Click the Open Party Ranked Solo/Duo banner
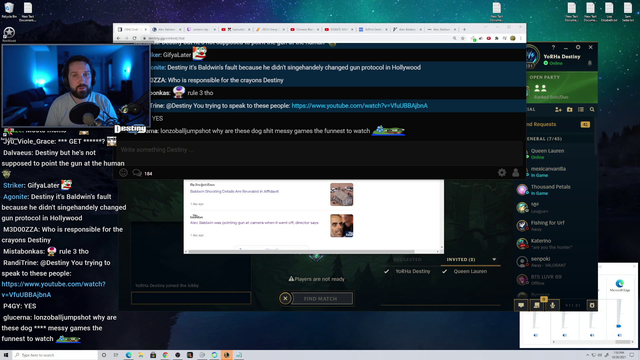Screen dimensions: 640x360 (x=562, y=87)
